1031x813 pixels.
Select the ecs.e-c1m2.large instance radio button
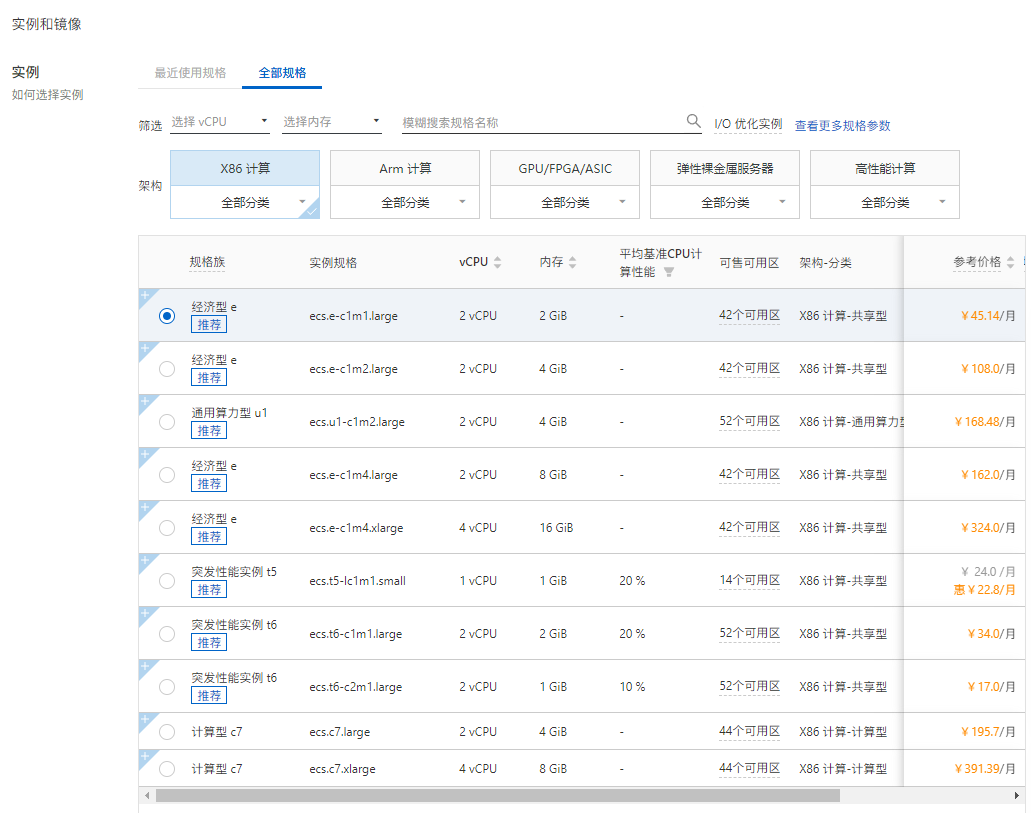[x=167, y=369]
